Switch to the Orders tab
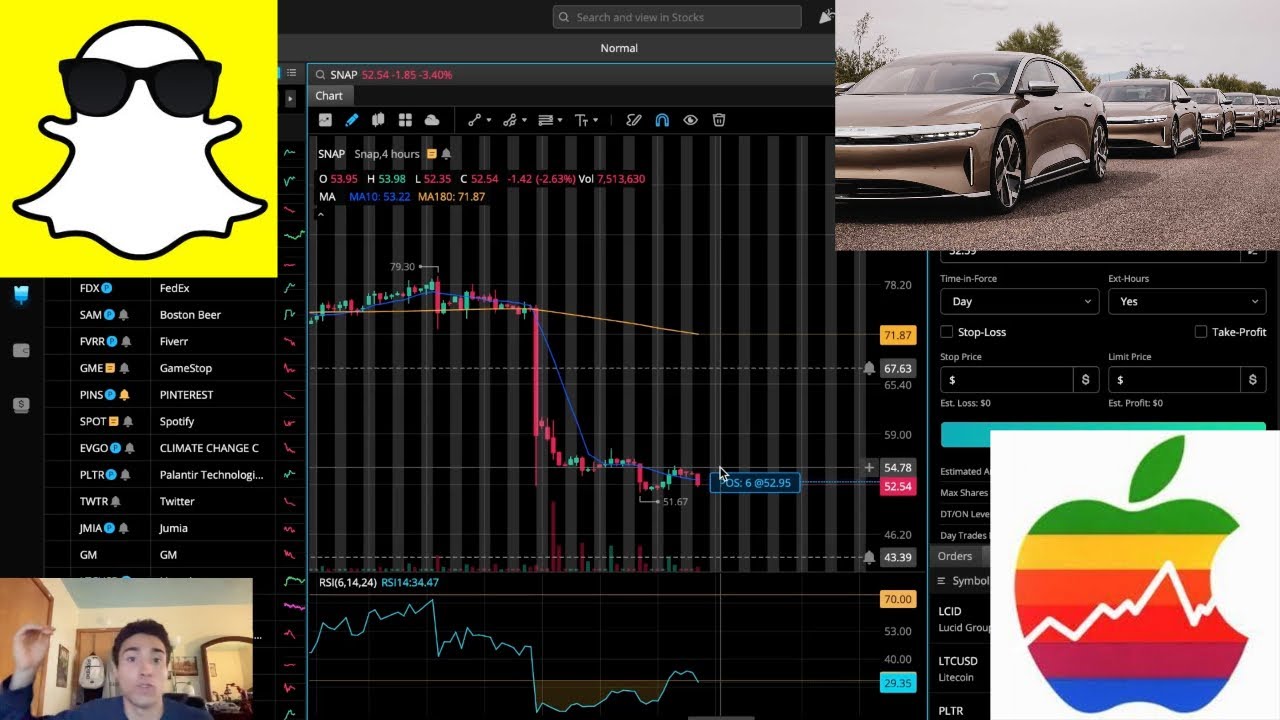 pyautogui.click(x=955, y=556)
